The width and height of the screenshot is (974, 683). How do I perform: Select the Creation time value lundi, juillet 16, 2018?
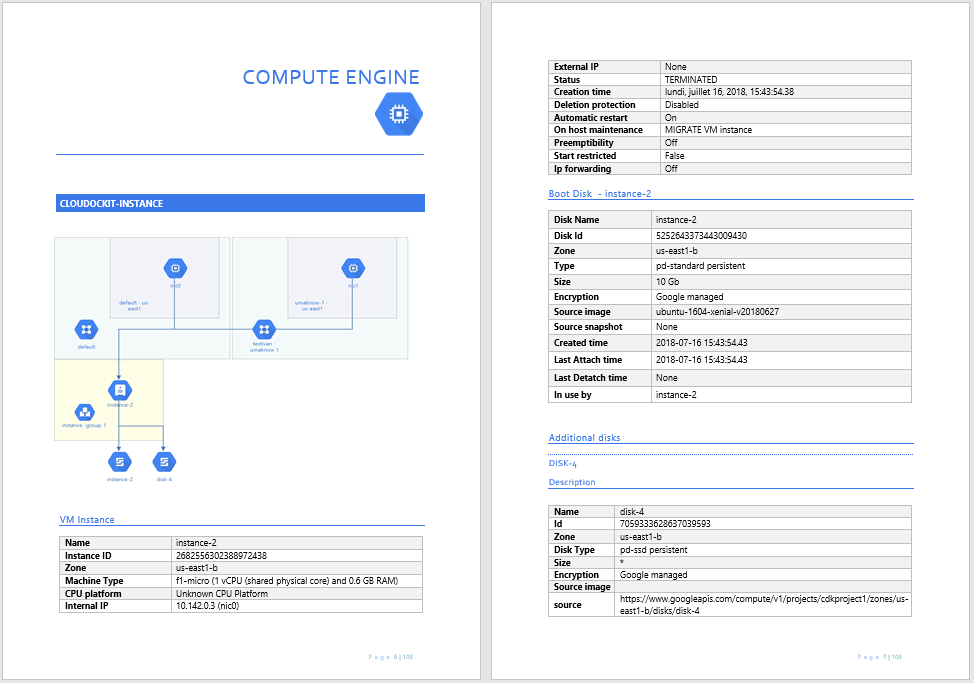coord(729,92)
